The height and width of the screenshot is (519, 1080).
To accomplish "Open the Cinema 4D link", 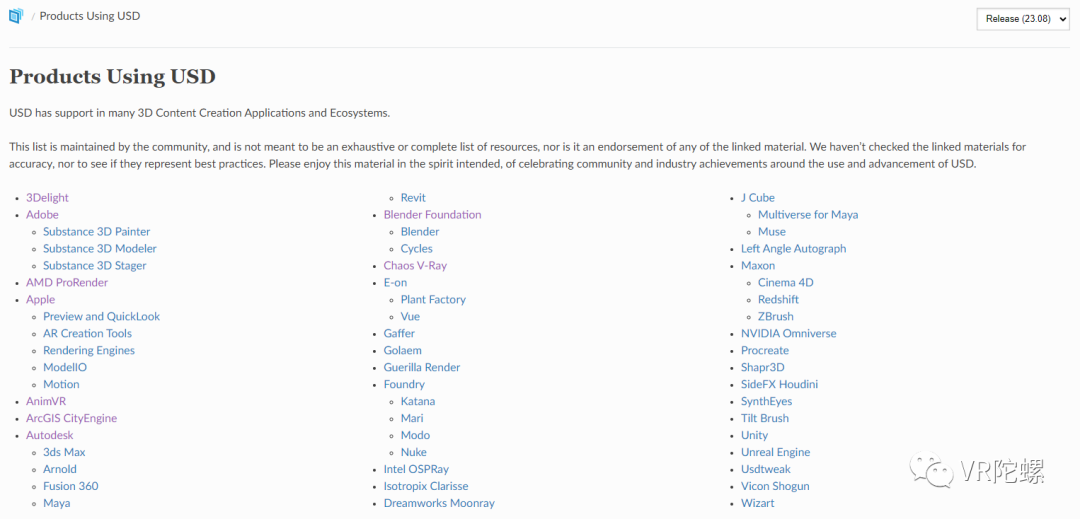I will pyautogui.click(x=786, y=282).
